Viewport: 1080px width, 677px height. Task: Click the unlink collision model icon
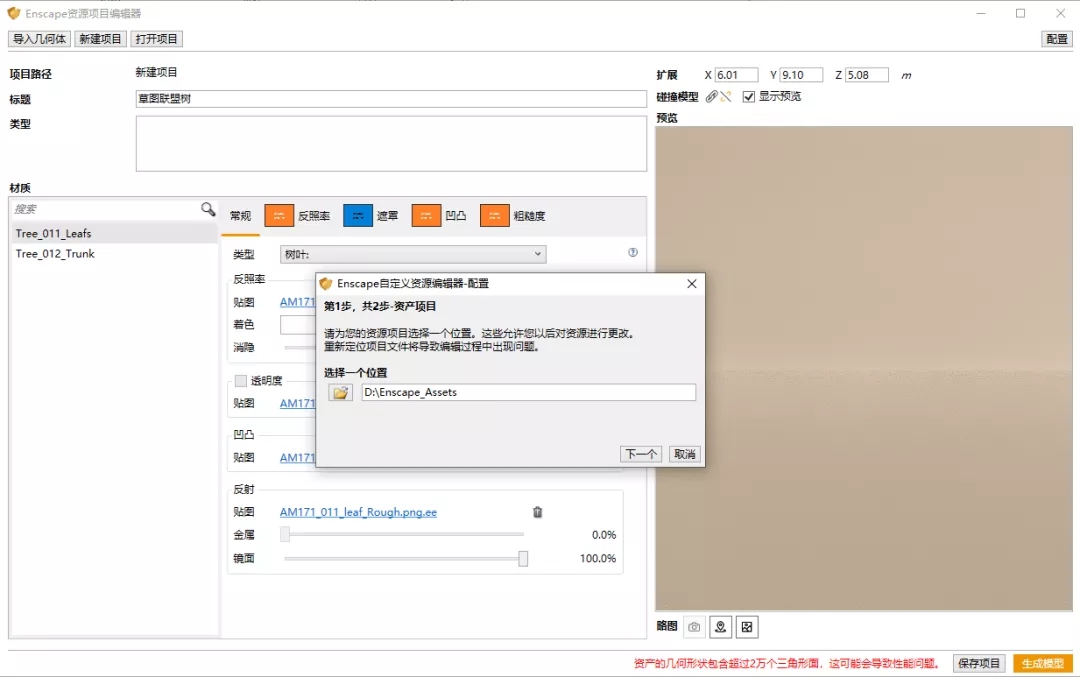pos(726,97)
